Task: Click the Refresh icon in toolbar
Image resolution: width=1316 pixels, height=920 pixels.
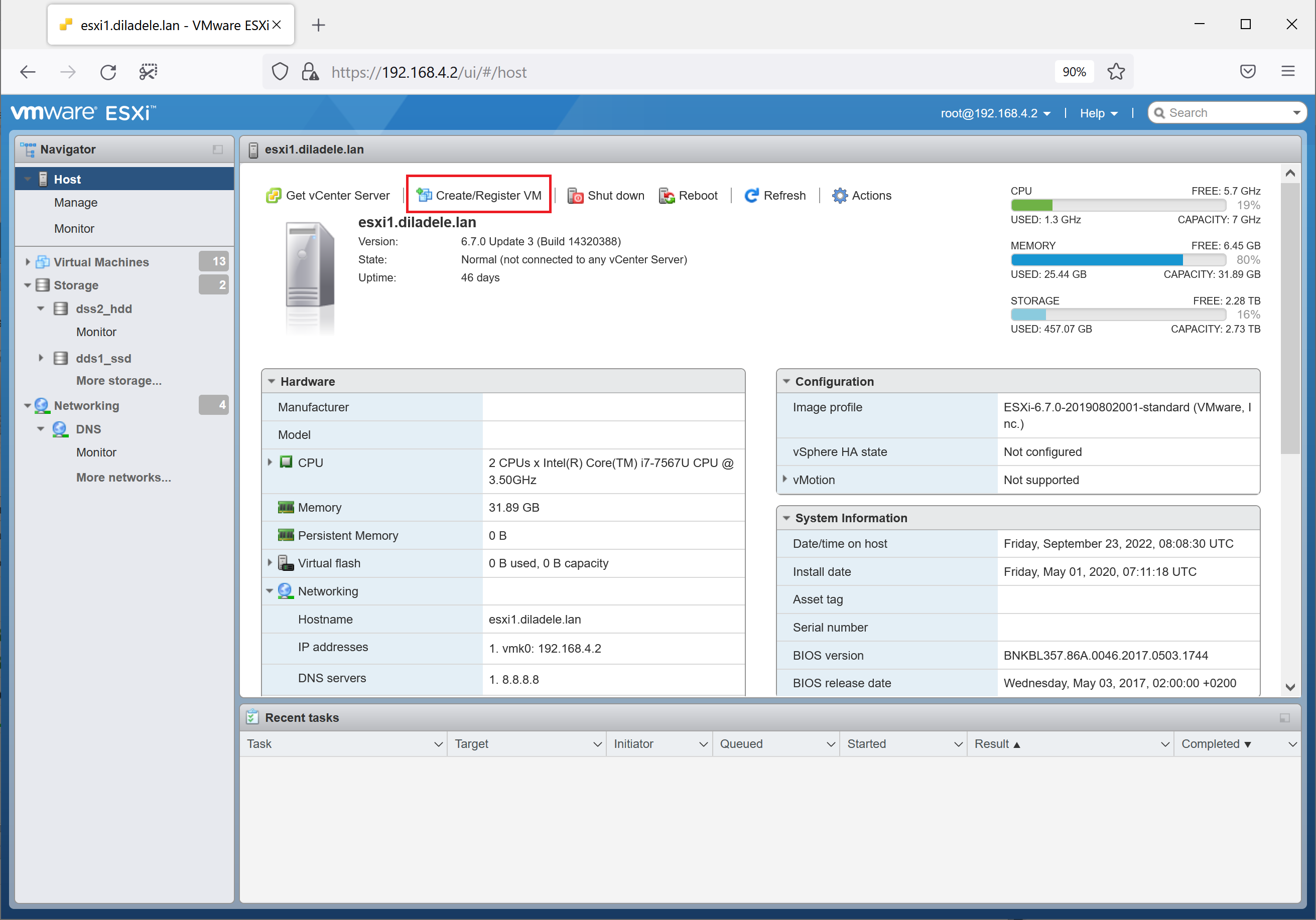Action: 751,195
